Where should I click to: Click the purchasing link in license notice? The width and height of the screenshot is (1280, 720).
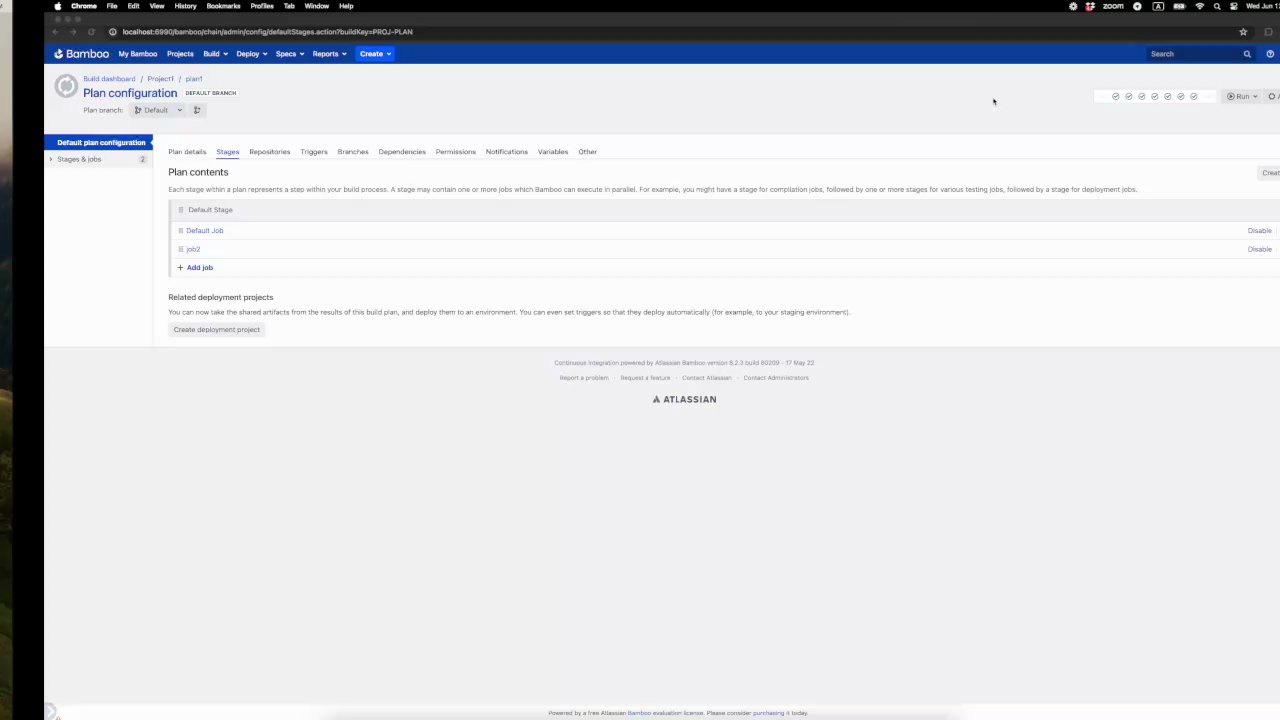click(768, 713)
